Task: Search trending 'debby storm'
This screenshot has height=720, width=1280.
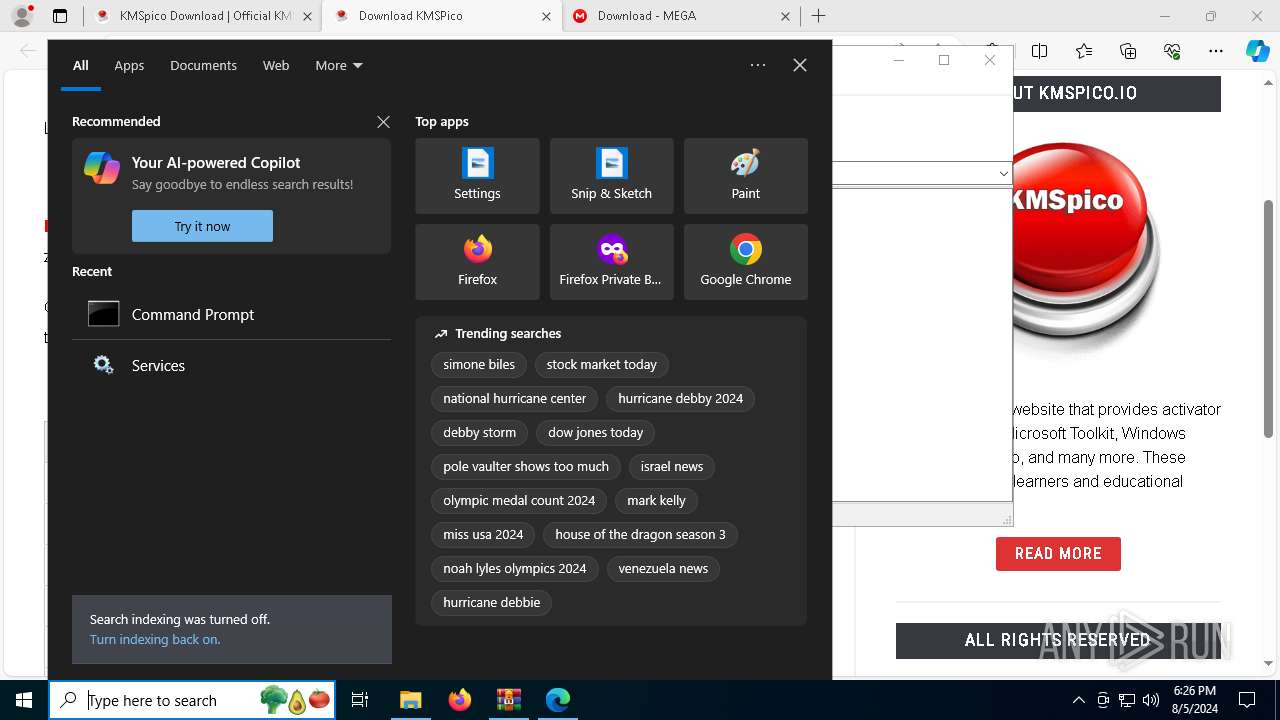Action: [480, 433]
